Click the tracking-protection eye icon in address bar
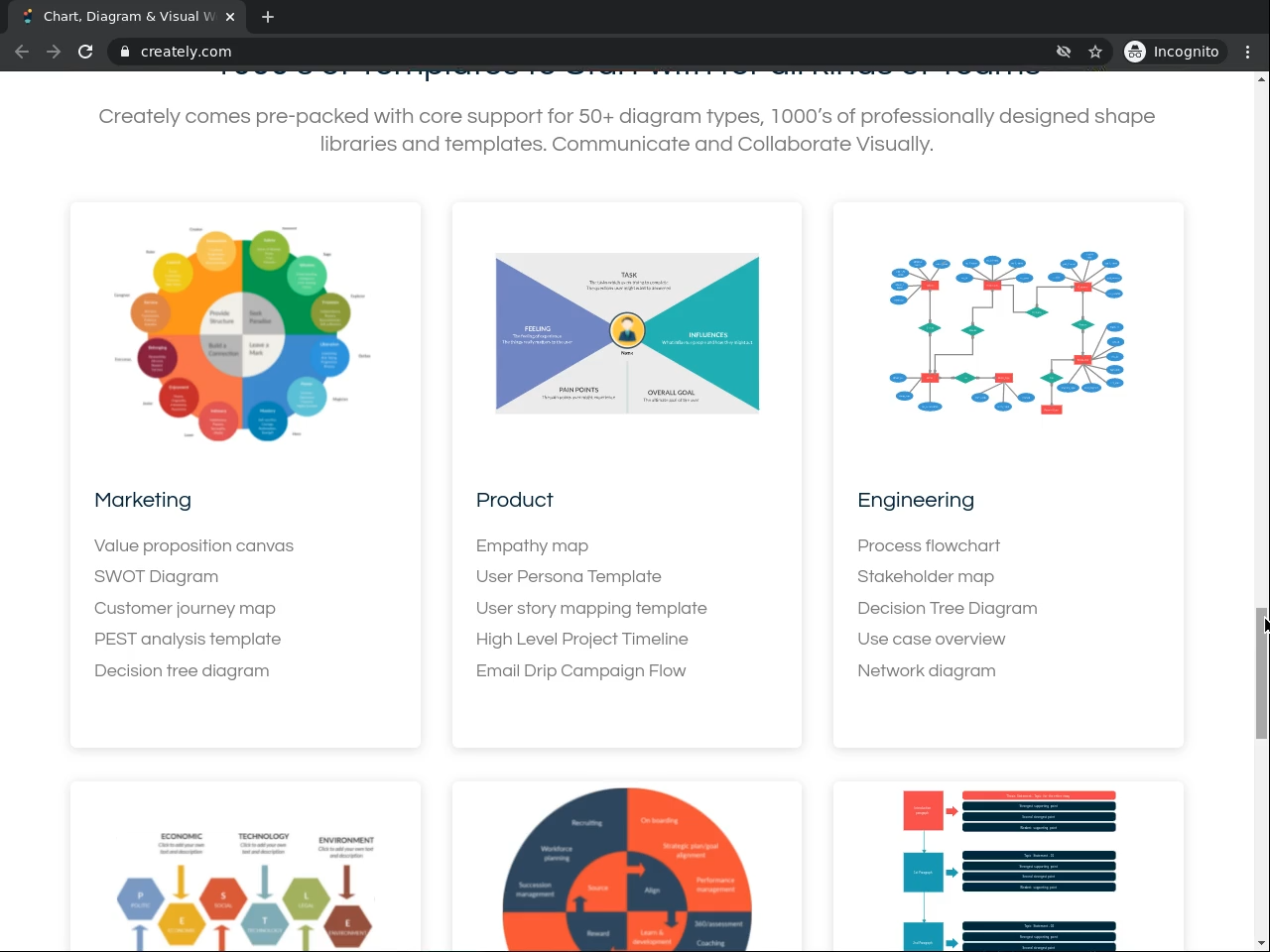This screenshot has height=952, width=1270. click(1064, 52)
